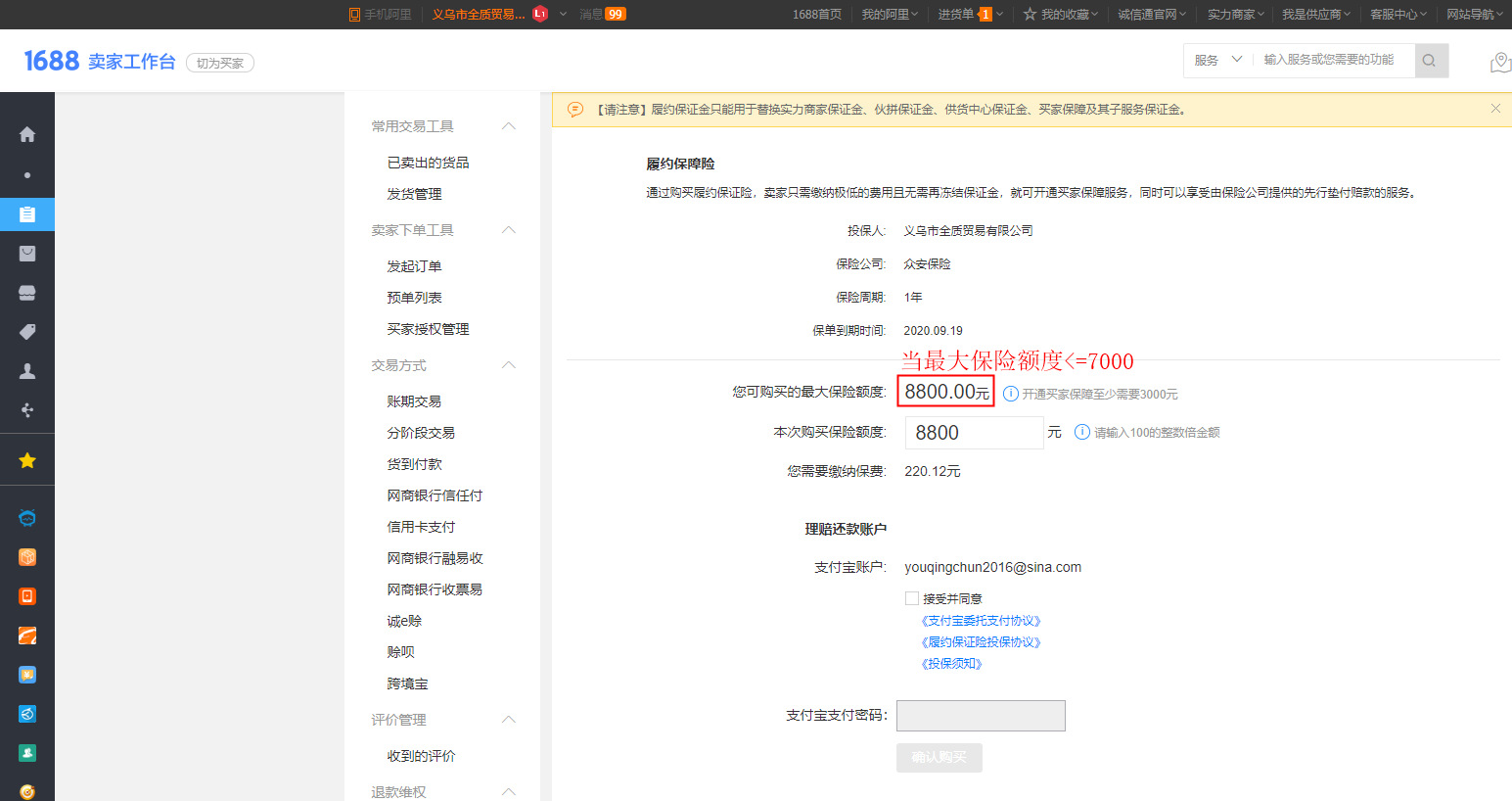The height and width of the screenshot is (801, 1512).
Task: Open the 网站导航 dropdown
Action: point(1475,14)
